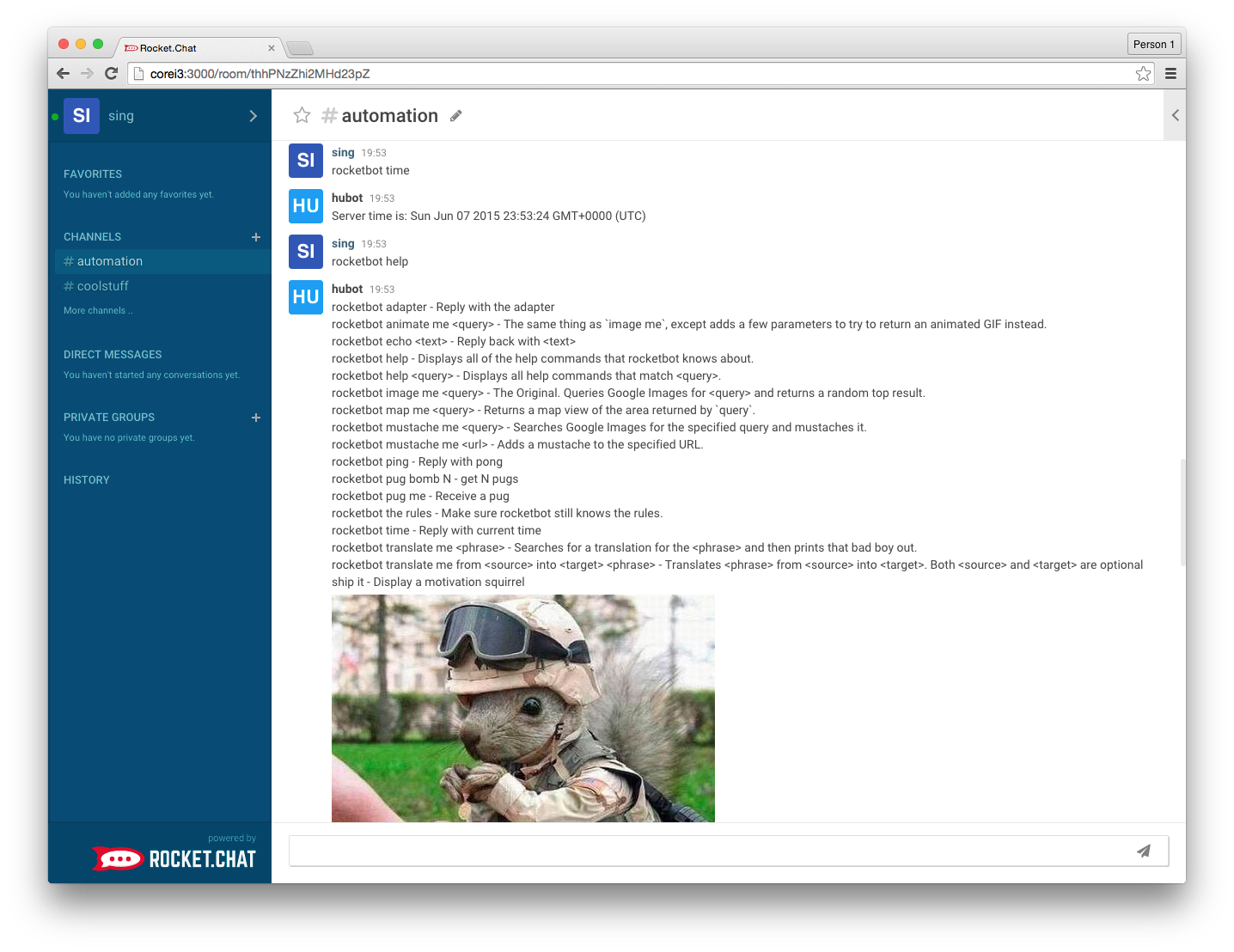Click the Person 1 profile button
Screen dimensions: 1234x952
1153,45
